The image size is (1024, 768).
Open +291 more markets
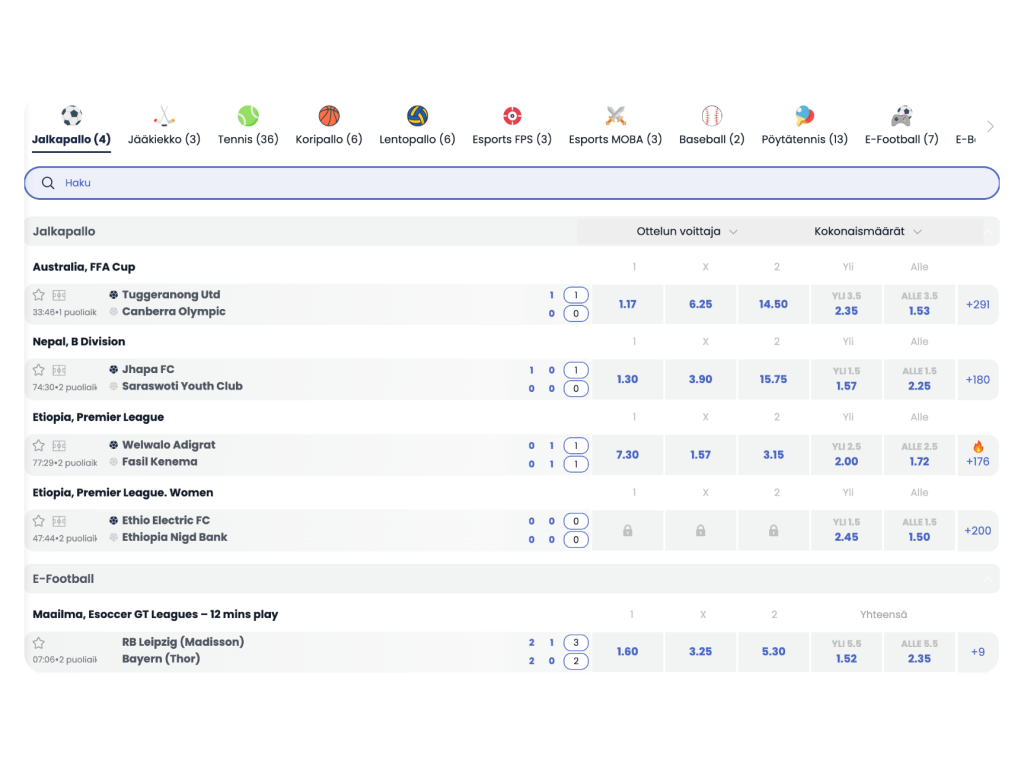(x=978, y=304)
